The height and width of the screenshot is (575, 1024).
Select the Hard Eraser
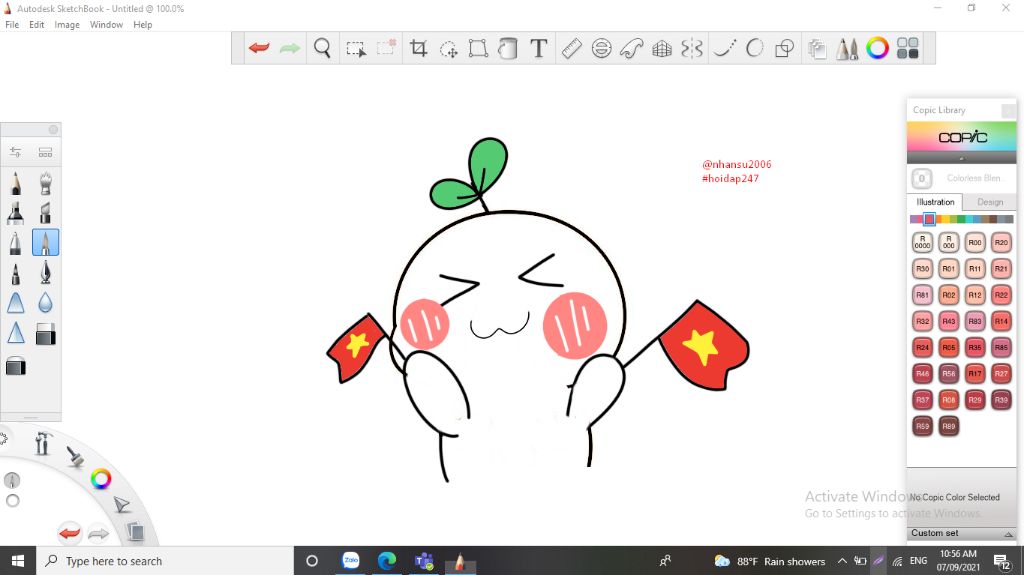45,334
